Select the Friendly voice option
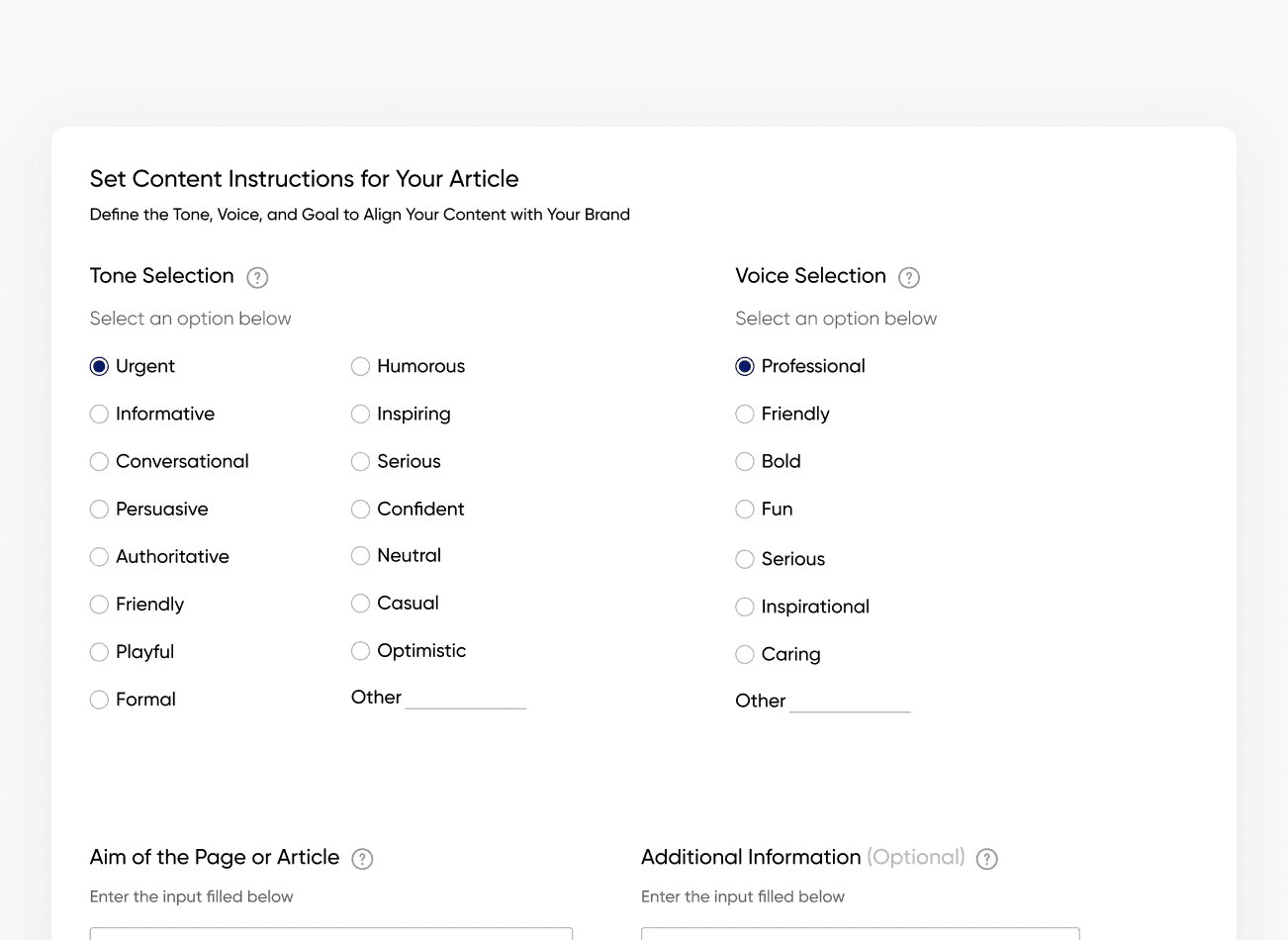Screen dimensions: 1288x940 click(745, 415)
